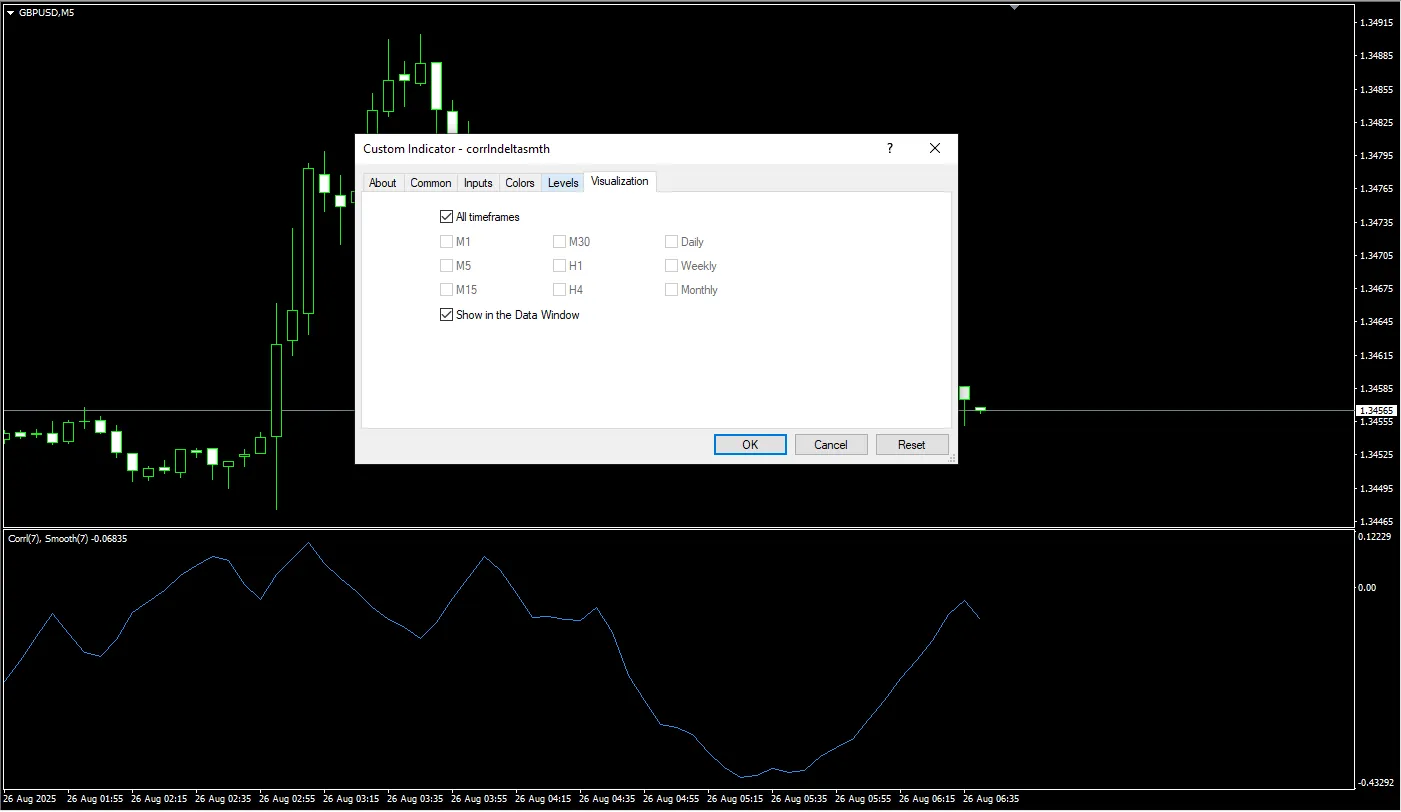Image resolution: width=1401 pixels, height=812 pixels.
Task: Click the Cancel button
Action: [830, 445]
